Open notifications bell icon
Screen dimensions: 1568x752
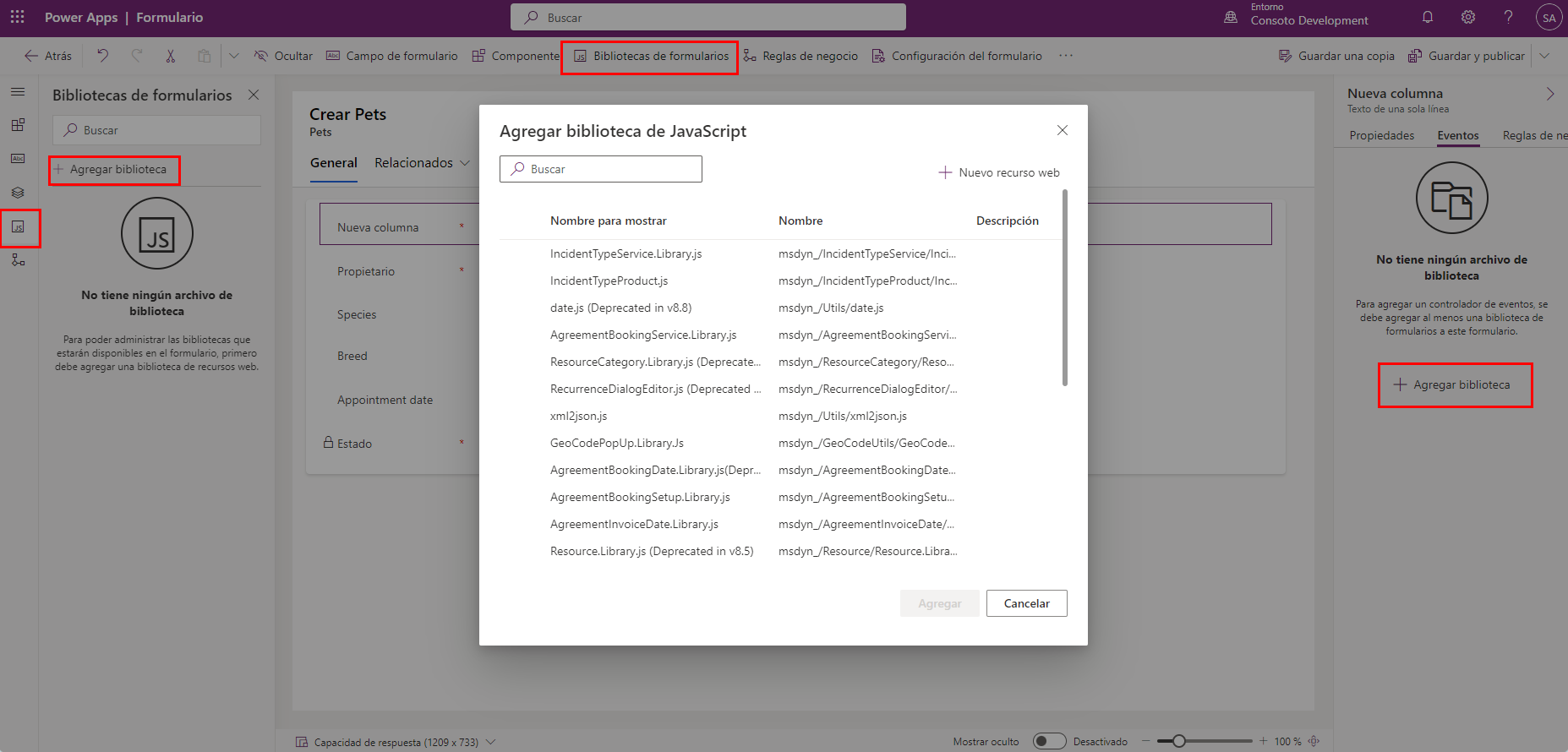1428,17
